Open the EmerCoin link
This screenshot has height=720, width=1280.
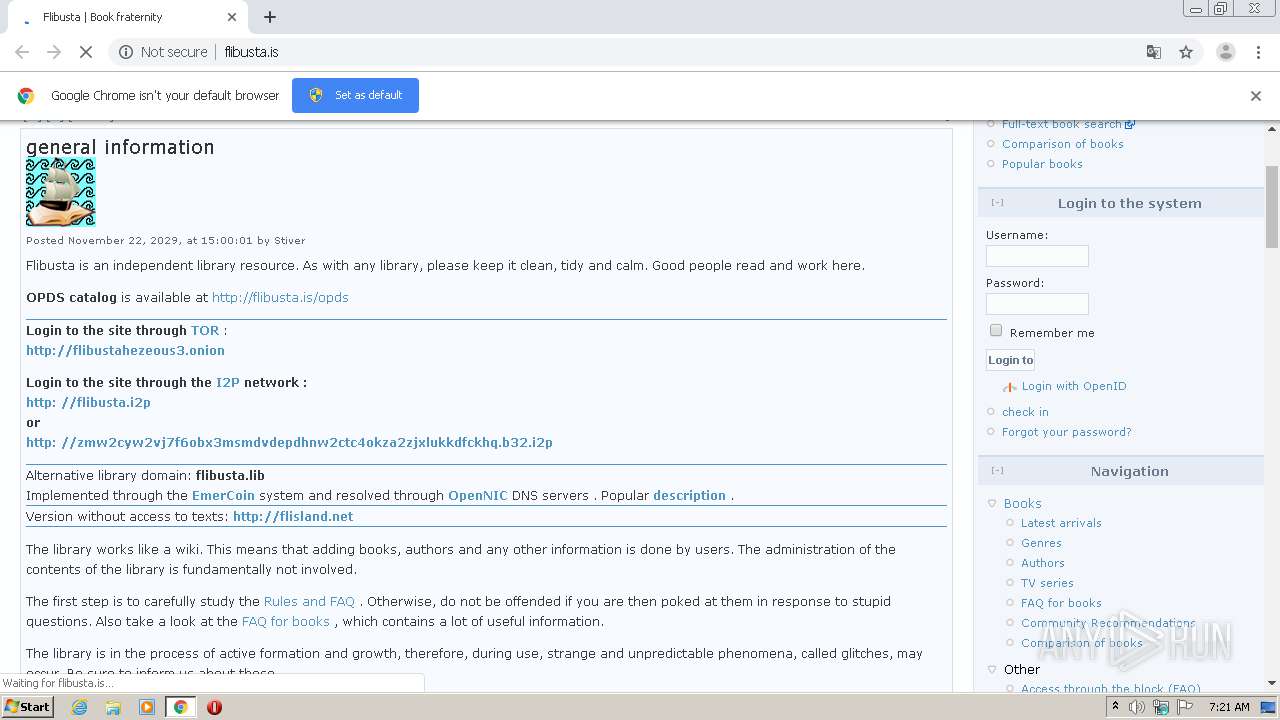point(223,495)
